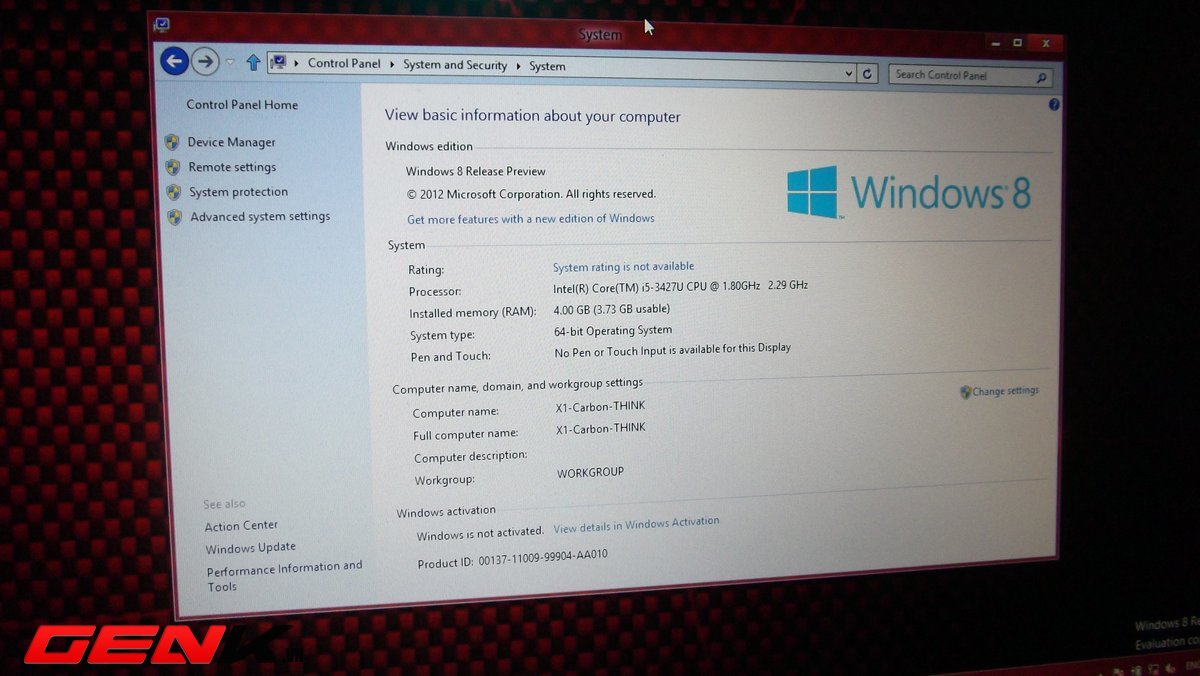This screenshot has height=676, width=1200.
Task: Click Windows 8 Release Preview edition text
Action: point(476,172)
